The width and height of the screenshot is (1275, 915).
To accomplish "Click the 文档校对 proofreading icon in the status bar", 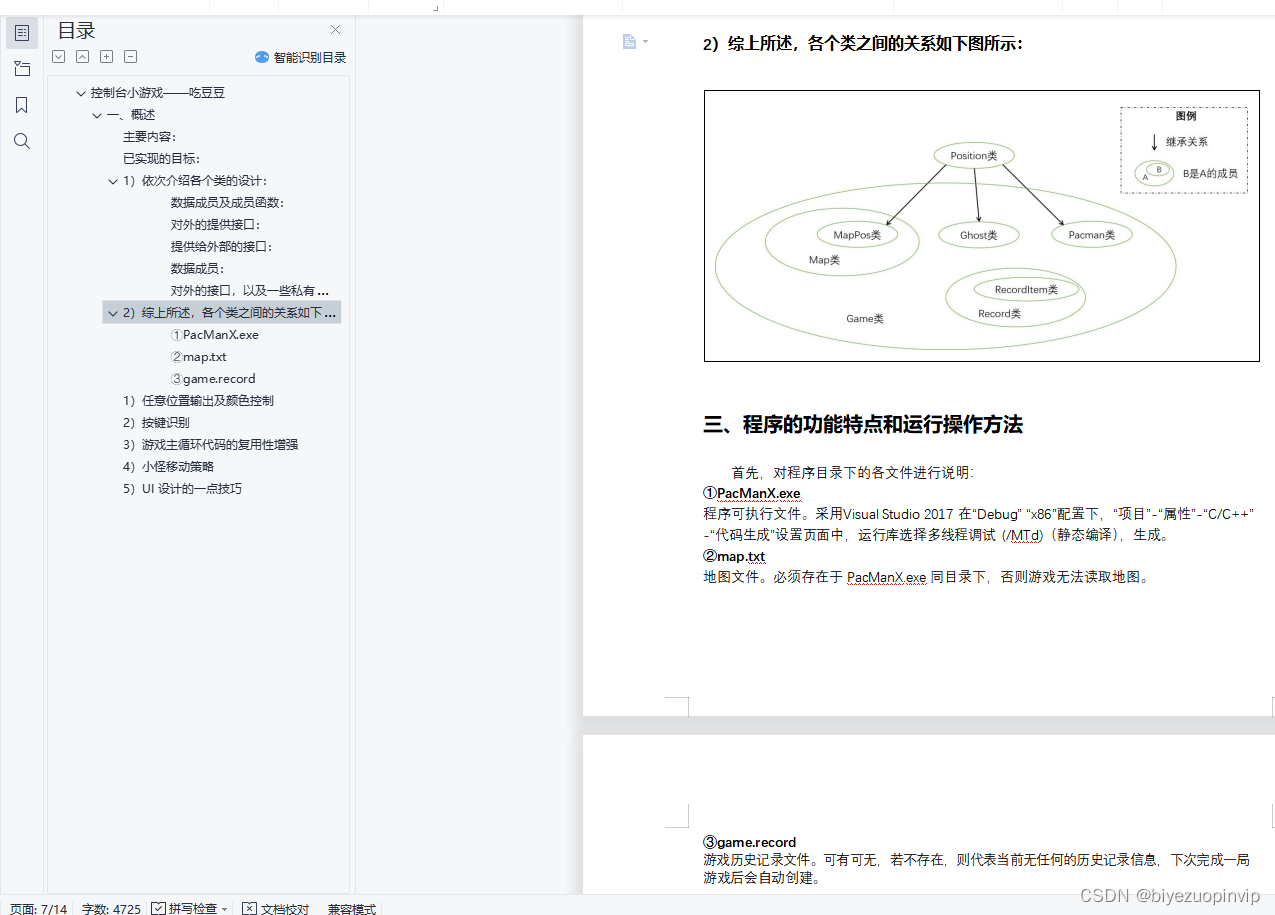I will coord(249,908).
